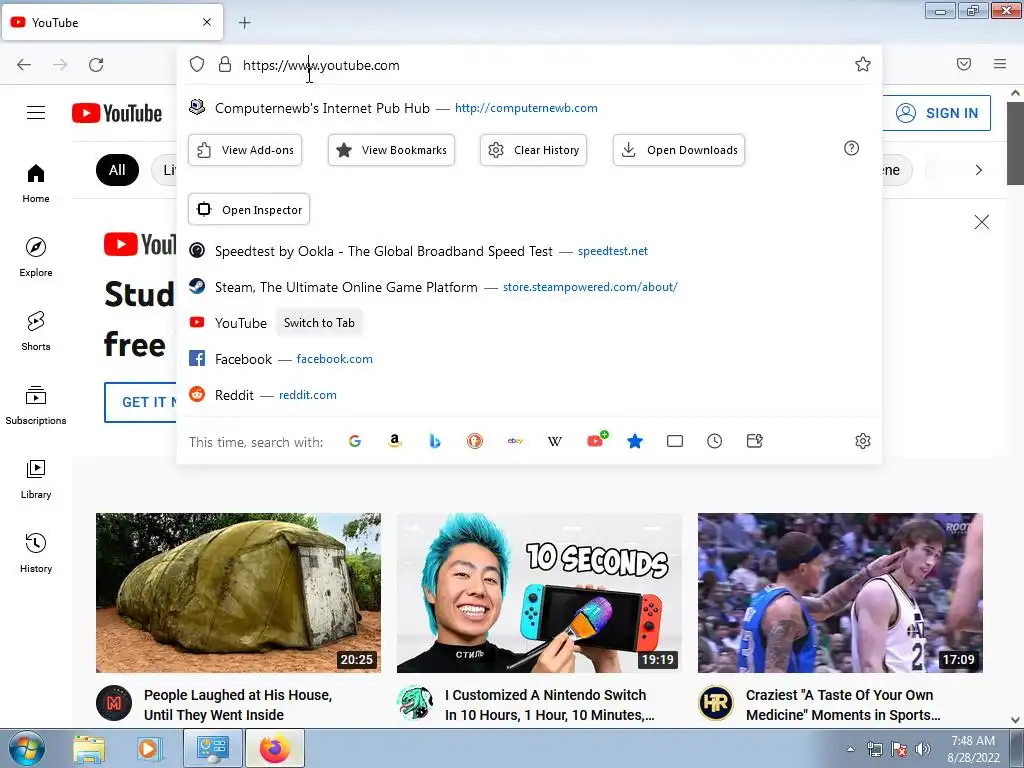The height and width of the screenshot is (768, 1024).
Task: Click Open Downloads button
Action: click(x=679, y=150)
